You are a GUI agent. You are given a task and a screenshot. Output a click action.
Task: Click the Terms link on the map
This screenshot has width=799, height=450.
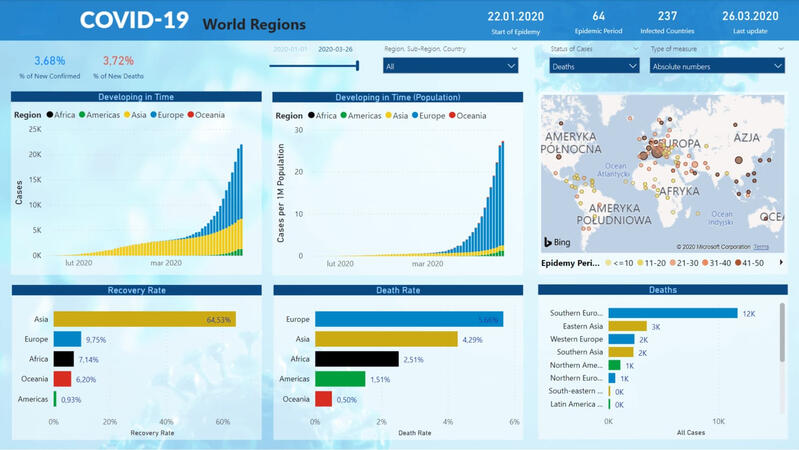point(761,246)
